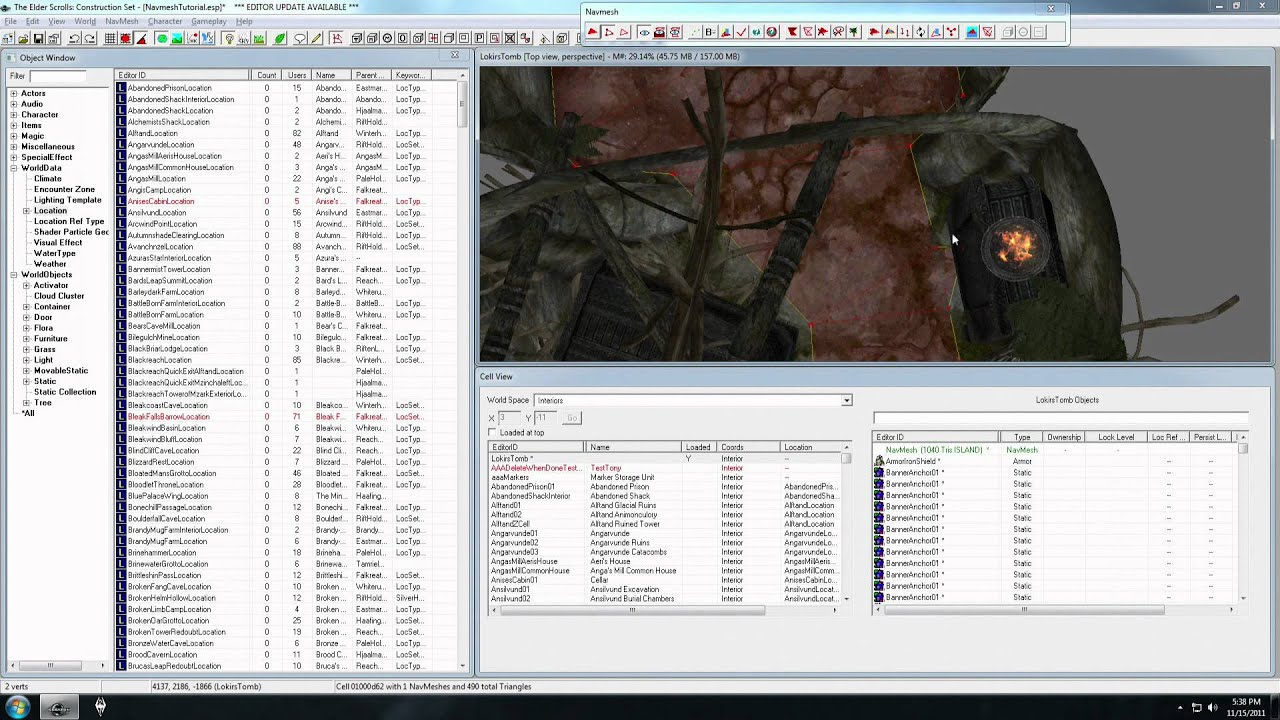This screenshot has height=720, width=1280.
Task: Expand the Magic category in the Object Window
Action: [x=14, y=136]
